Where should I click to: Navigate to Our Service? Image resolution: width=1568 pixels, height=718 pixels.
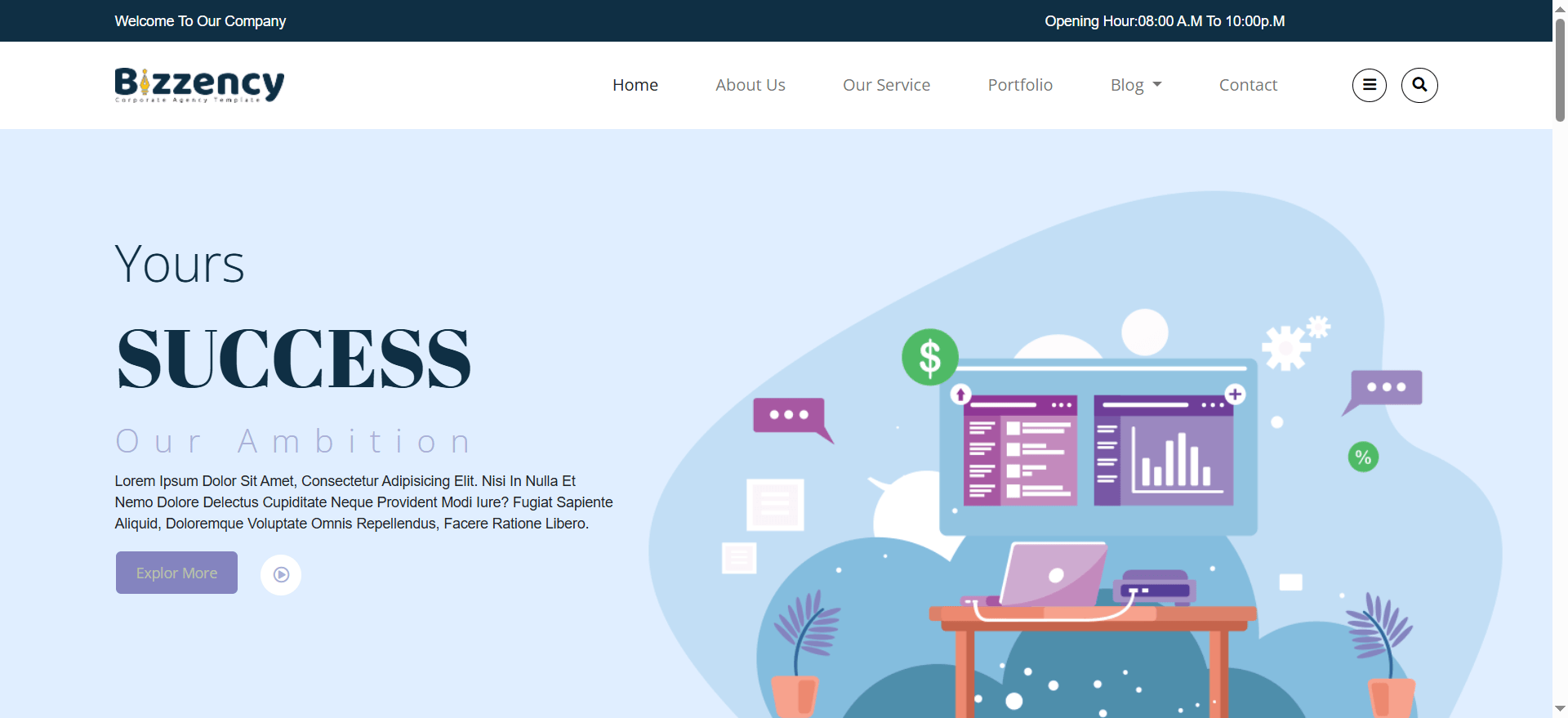(x=887, y=85)
